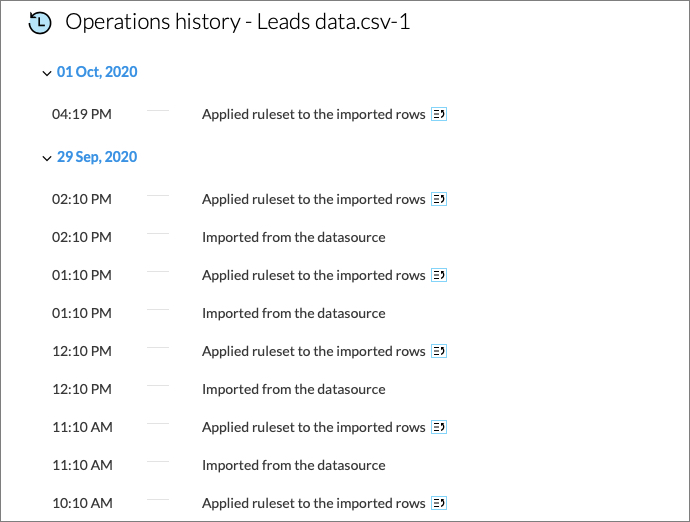
Task: Select 11:10 AM Imported from the datasource entry
Action: pos(293,465)
